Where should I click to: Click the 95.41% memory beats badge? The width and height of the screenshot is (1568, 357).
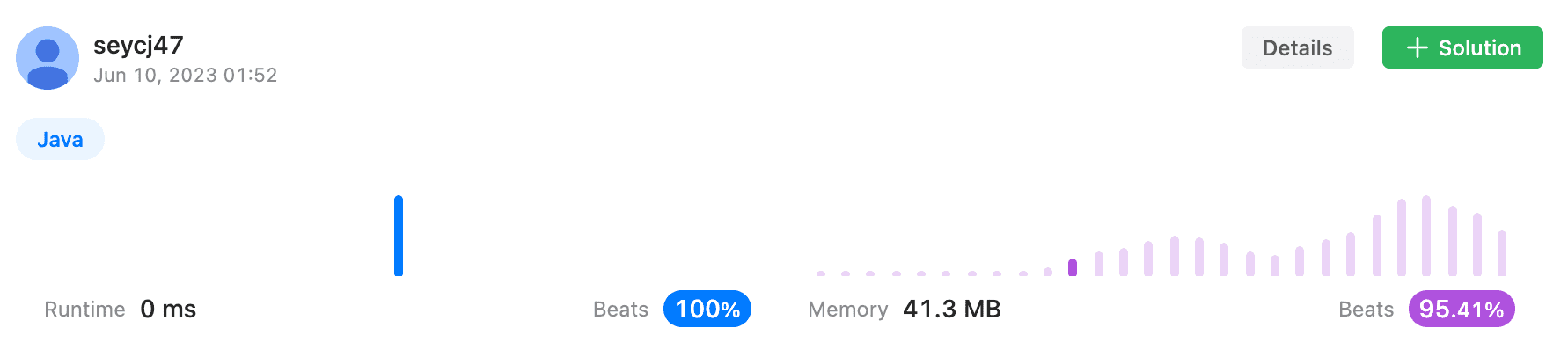pyautogui.click(x=1461, y=309)
